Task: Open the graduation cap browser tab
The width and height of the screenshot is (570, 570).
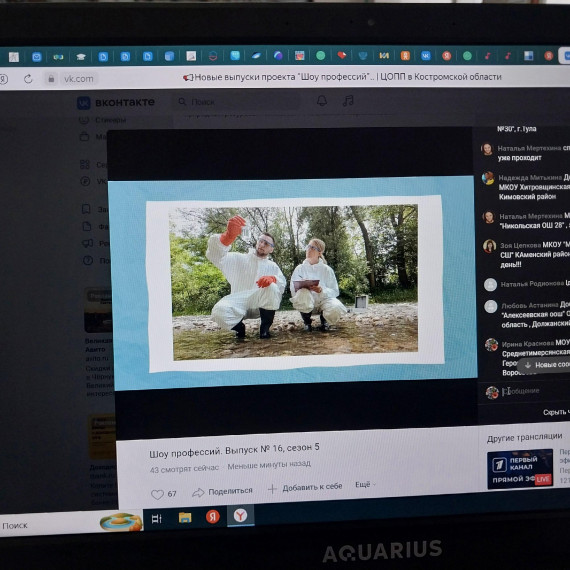Action: click(x=81, y=57)
